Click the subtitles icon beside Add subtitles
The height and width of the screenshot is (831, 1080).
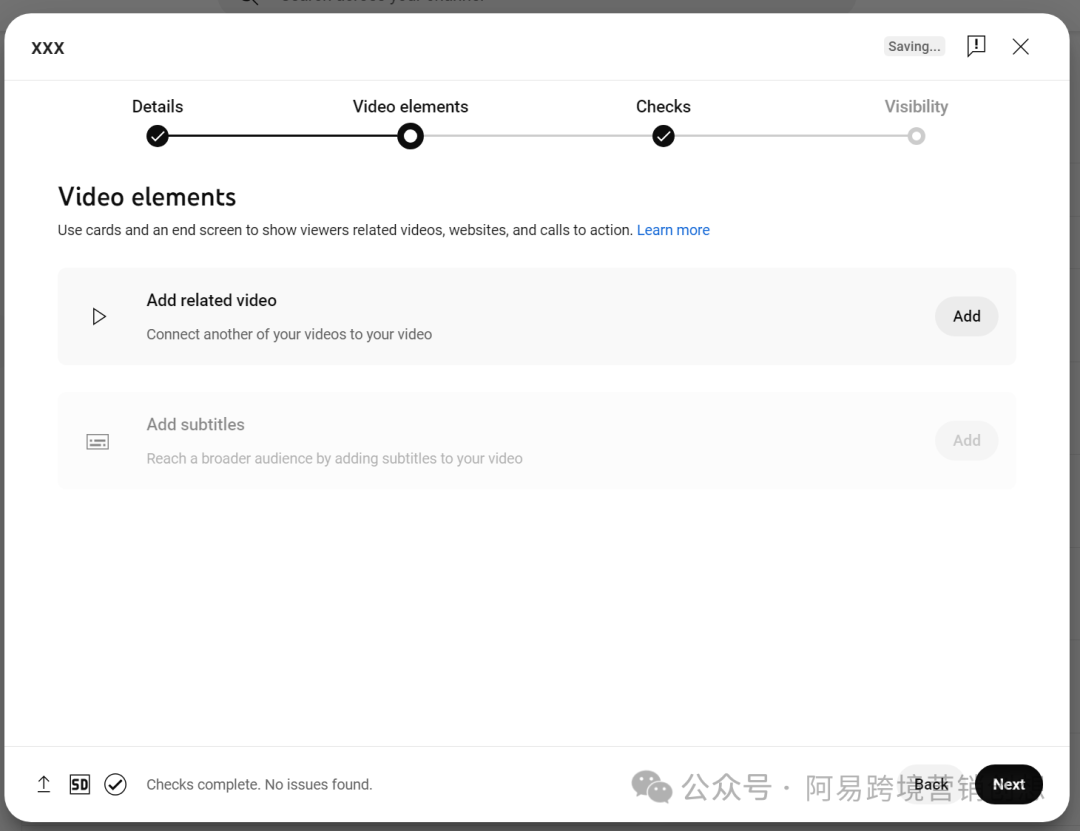tap(98, 442)
